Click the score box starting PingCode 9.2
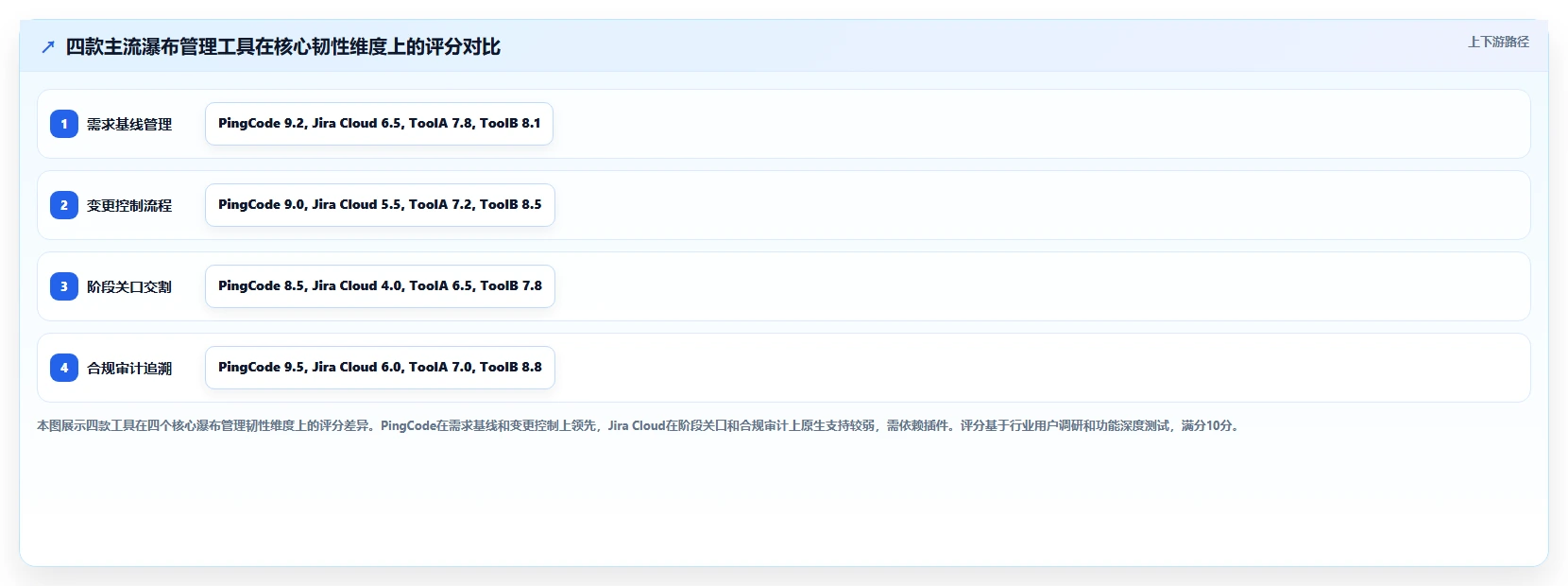 [379, 124]
